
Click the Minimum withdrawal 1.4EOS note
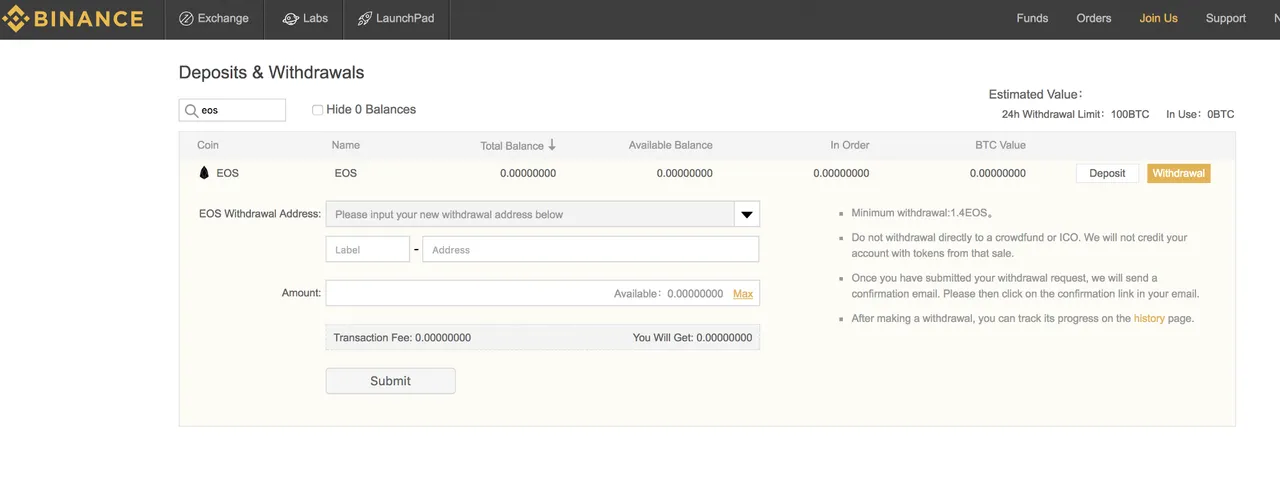[921, 213]
